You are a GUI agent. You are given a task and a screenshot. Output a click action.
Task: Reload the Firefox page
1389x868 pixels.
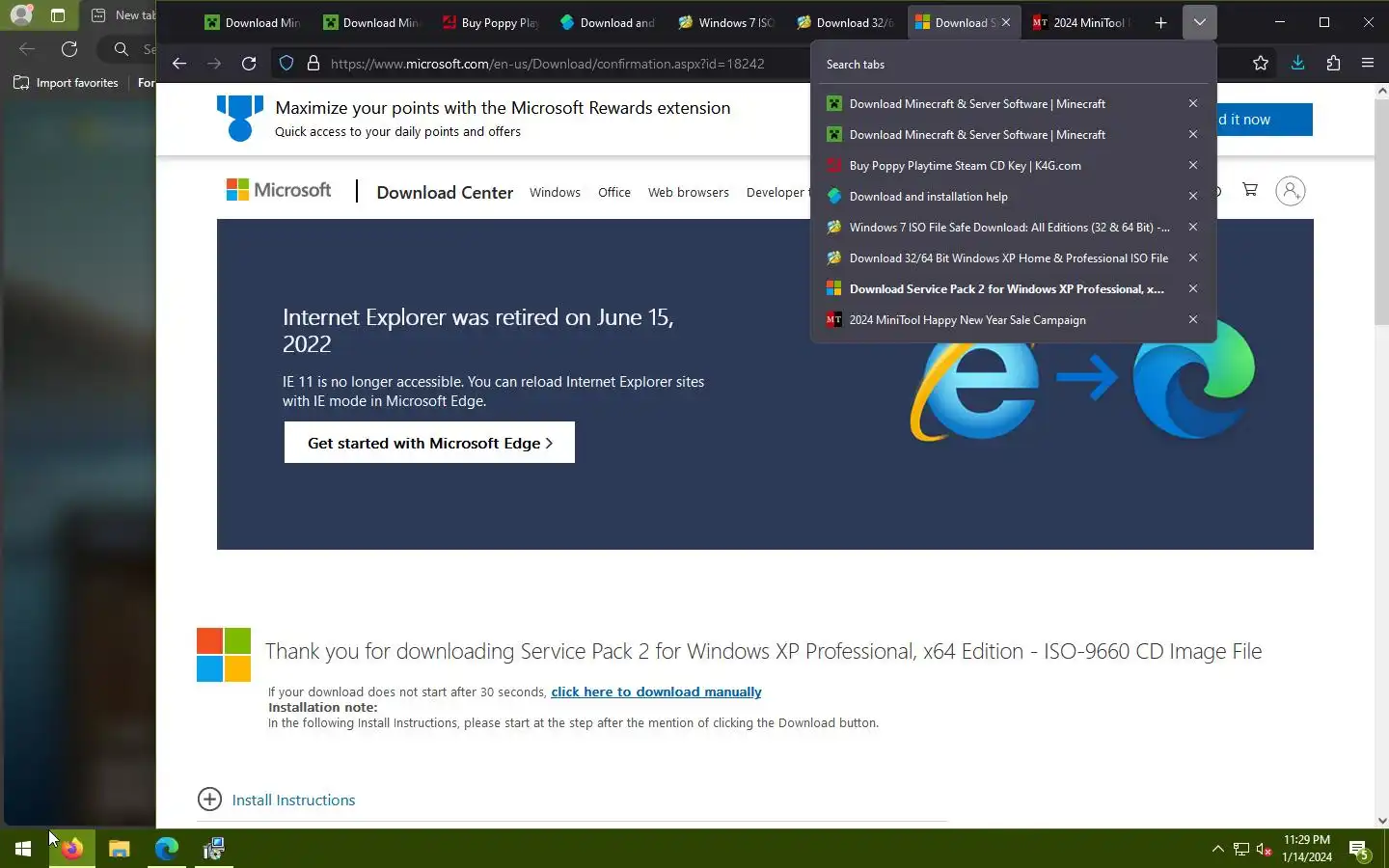tap(249, 64)
